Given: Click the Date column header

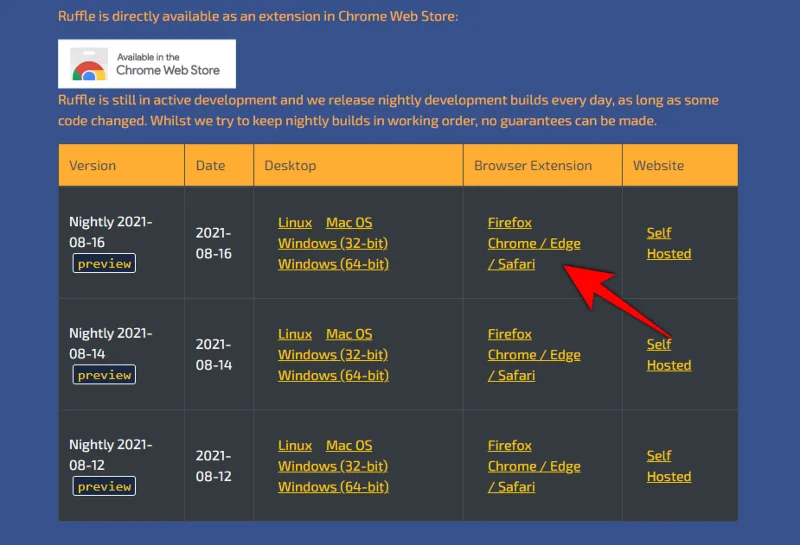Looking at the screenshot, I should (x=219, y=165).
